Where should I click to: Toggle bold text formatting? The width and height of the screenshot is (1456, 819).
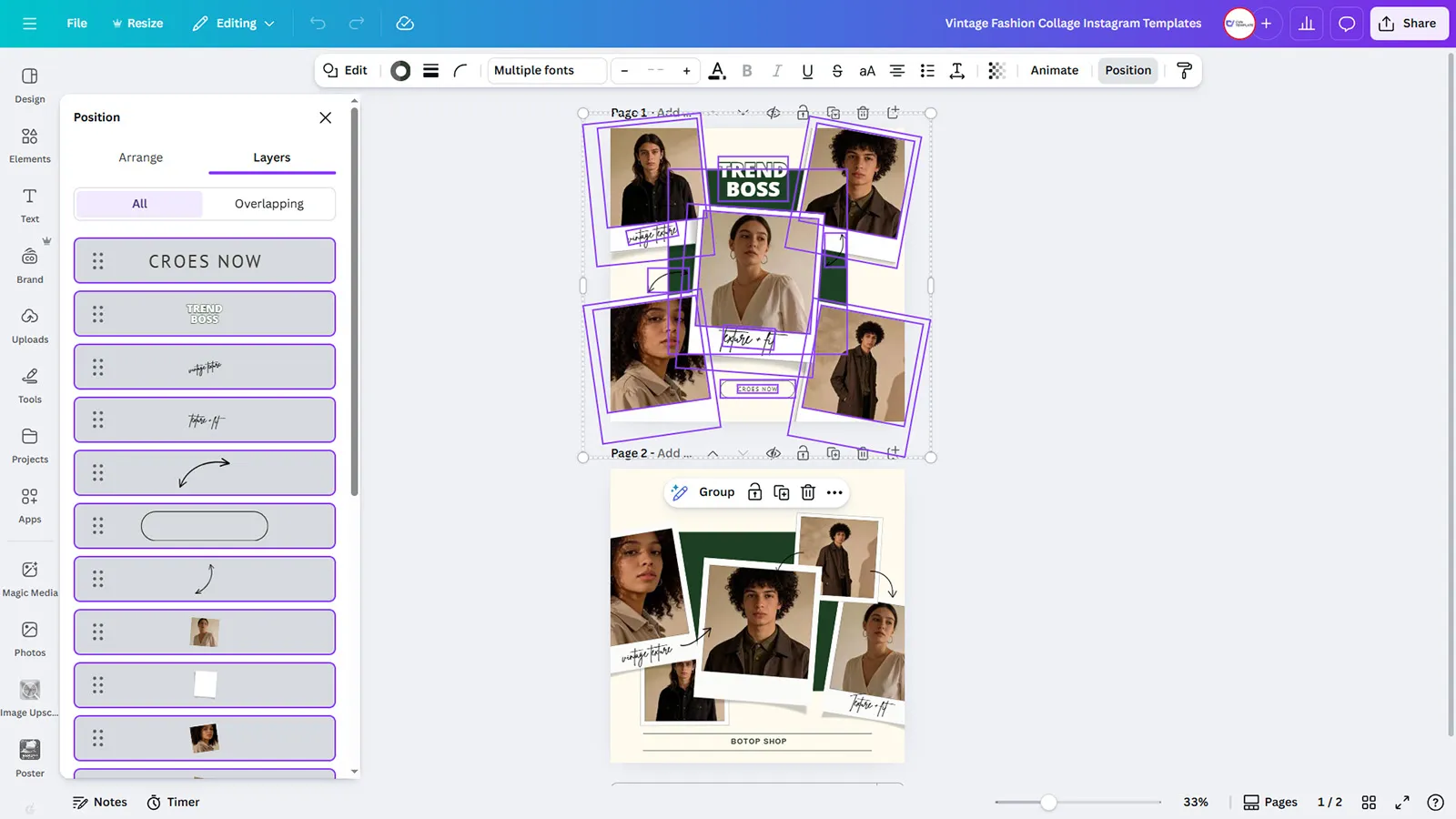(x=747, y=71)
